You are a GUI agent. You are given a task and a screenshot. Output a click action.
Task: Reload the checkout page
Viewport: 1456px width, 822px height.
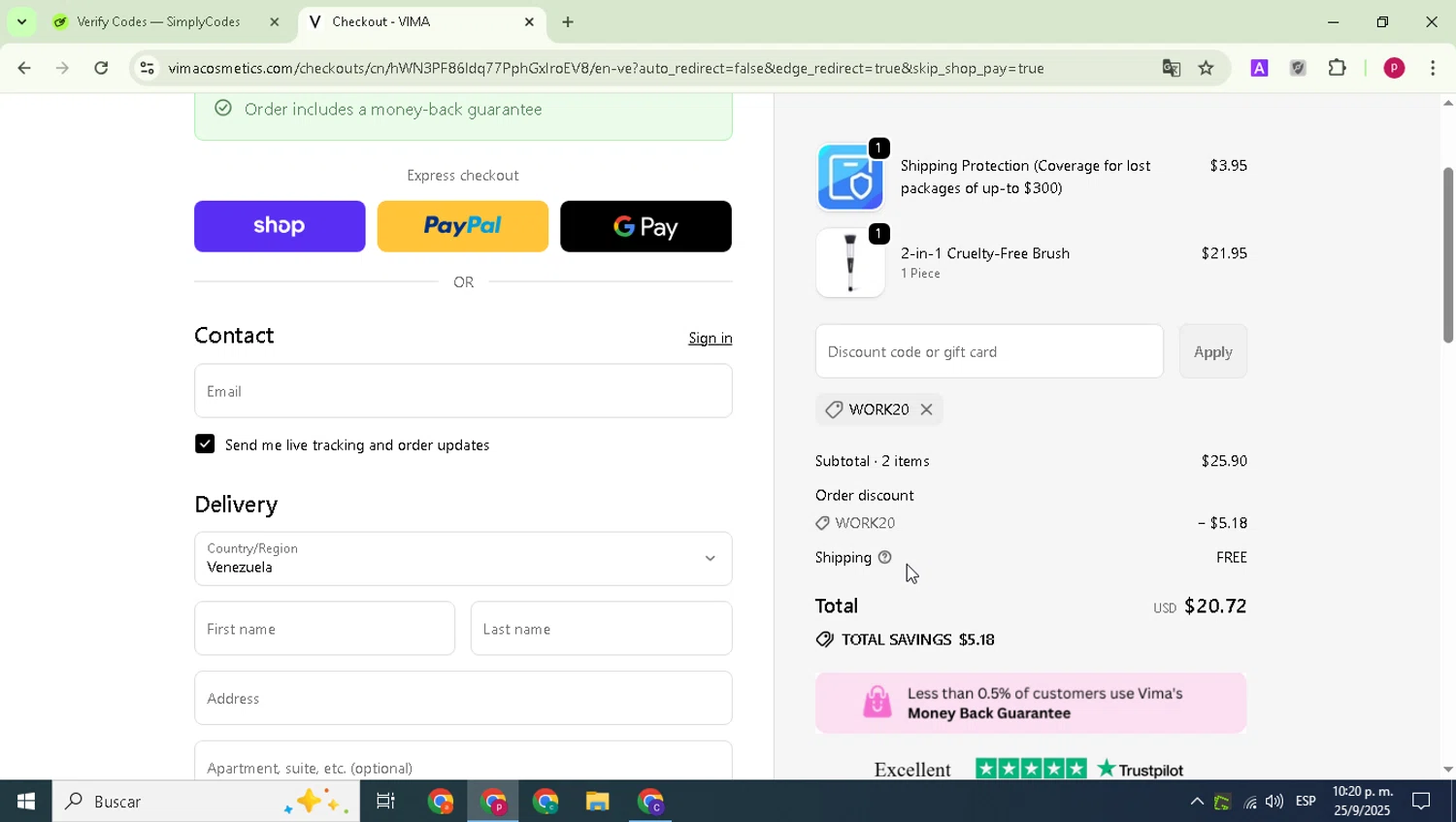pos(101,68)
